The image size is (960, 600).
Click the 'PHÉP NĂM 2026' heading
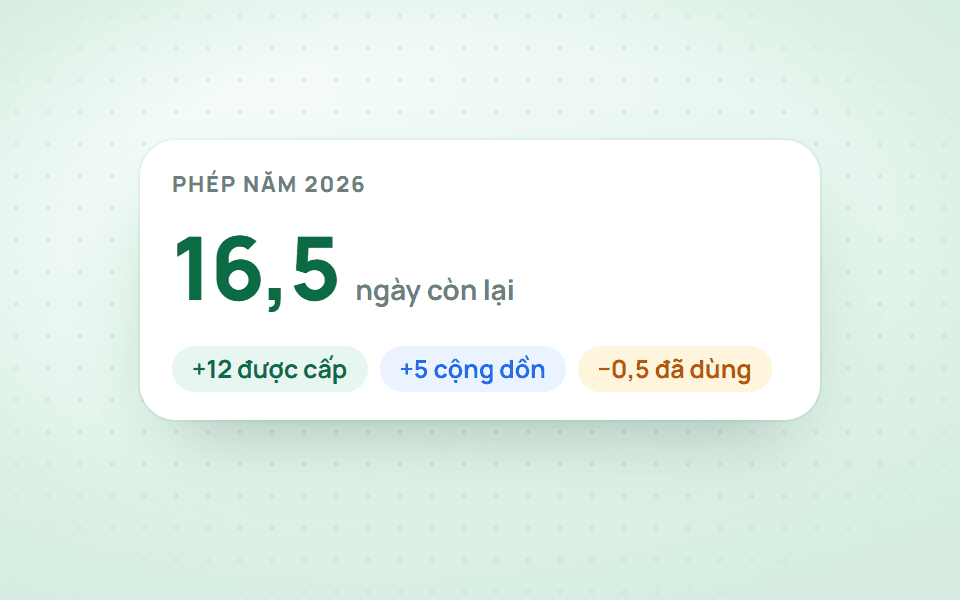(268, 184)
